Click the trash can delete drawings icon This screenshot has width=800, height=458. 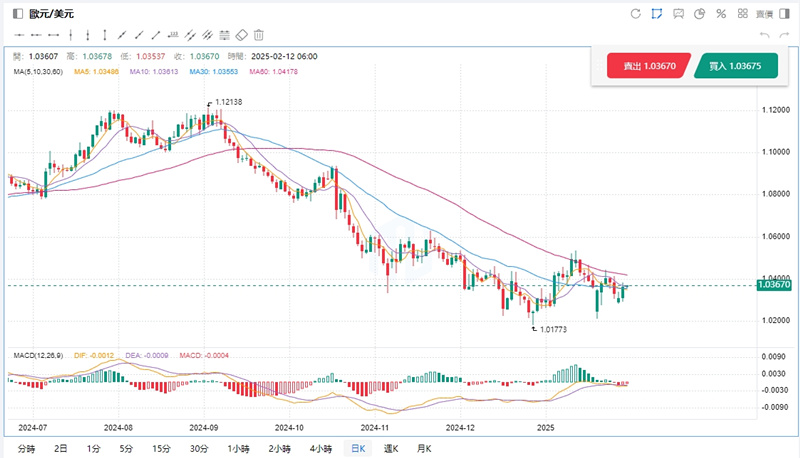point(259,35)
